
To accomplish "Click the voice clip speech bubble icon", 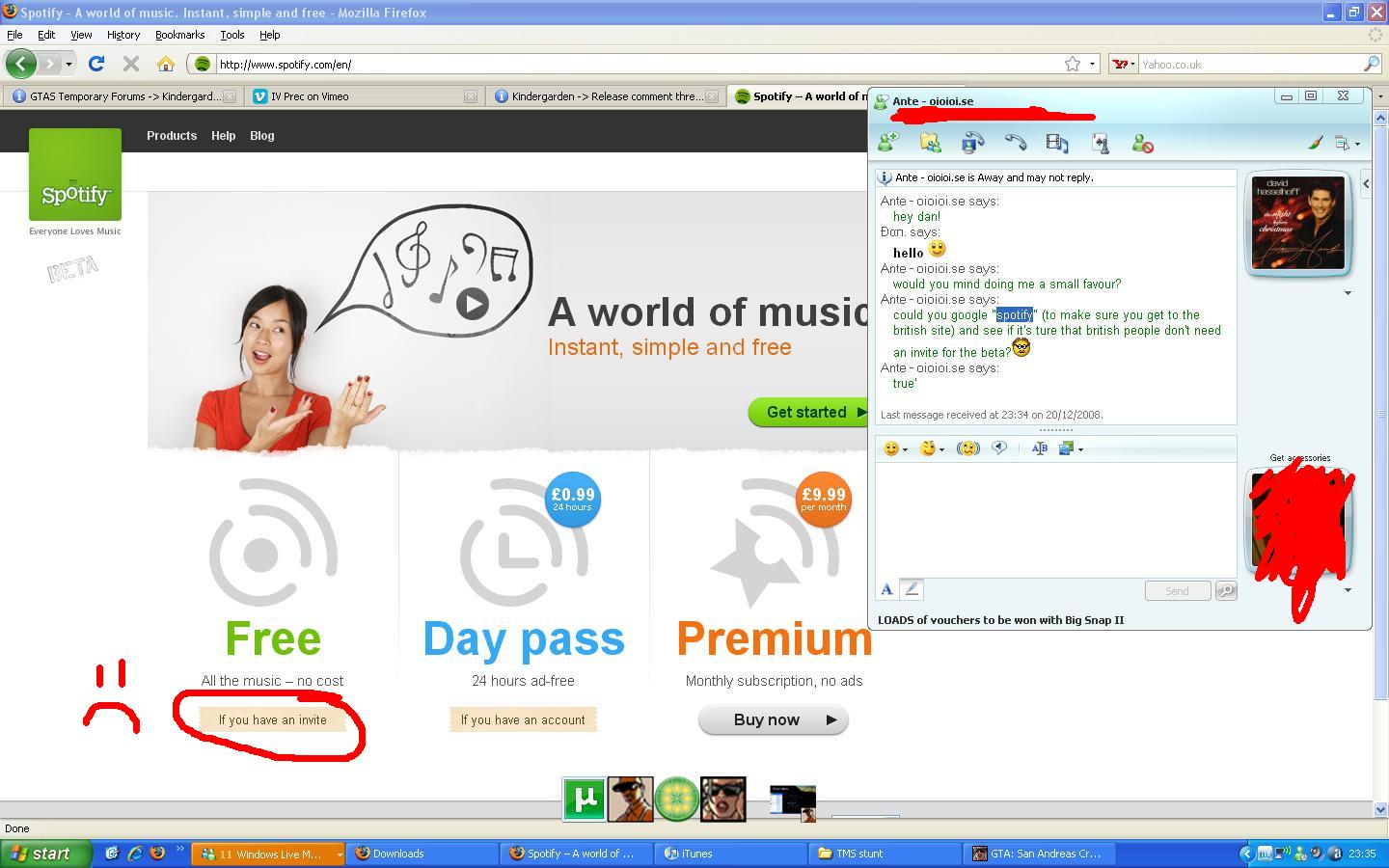I will [x=999, y=448].
